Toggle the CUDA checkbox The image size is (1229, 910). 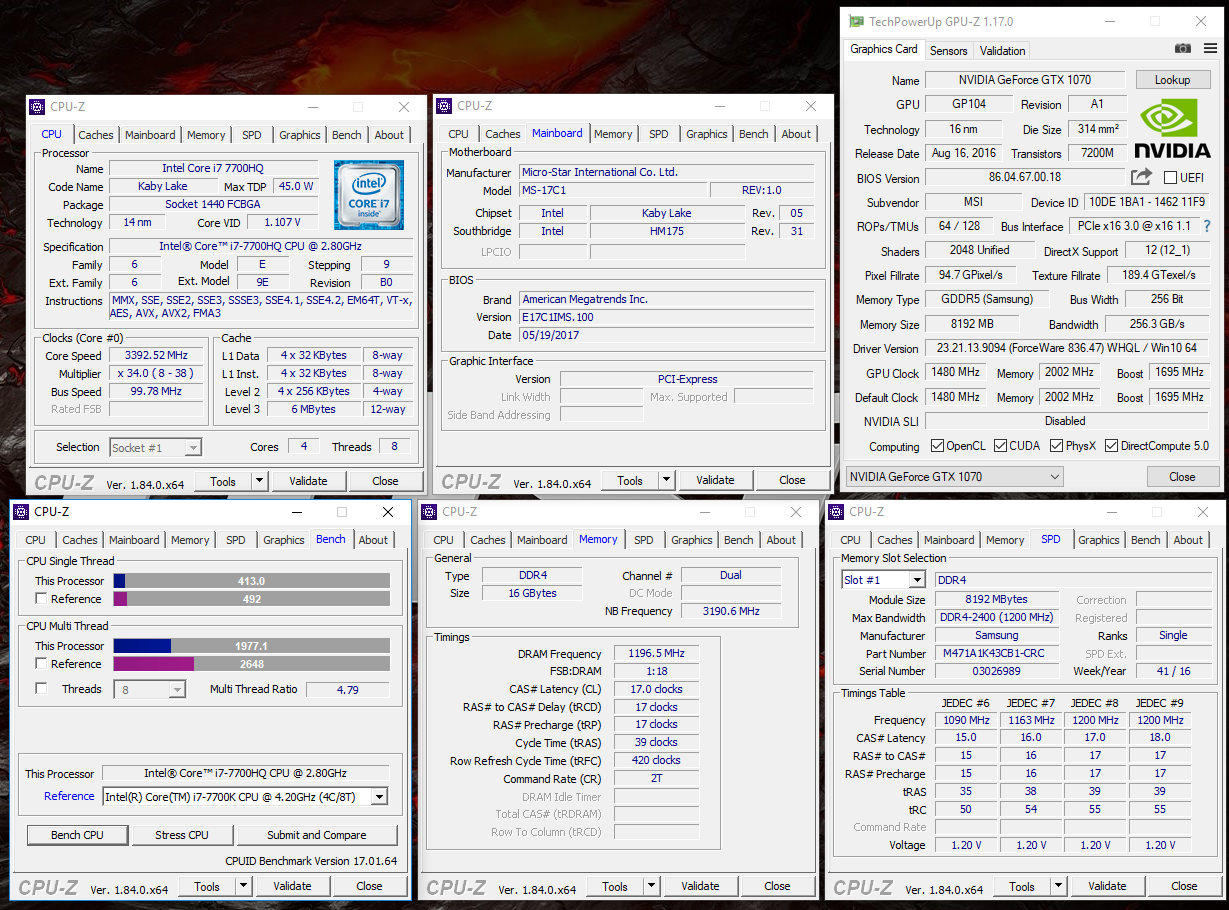click(1001, 446)
